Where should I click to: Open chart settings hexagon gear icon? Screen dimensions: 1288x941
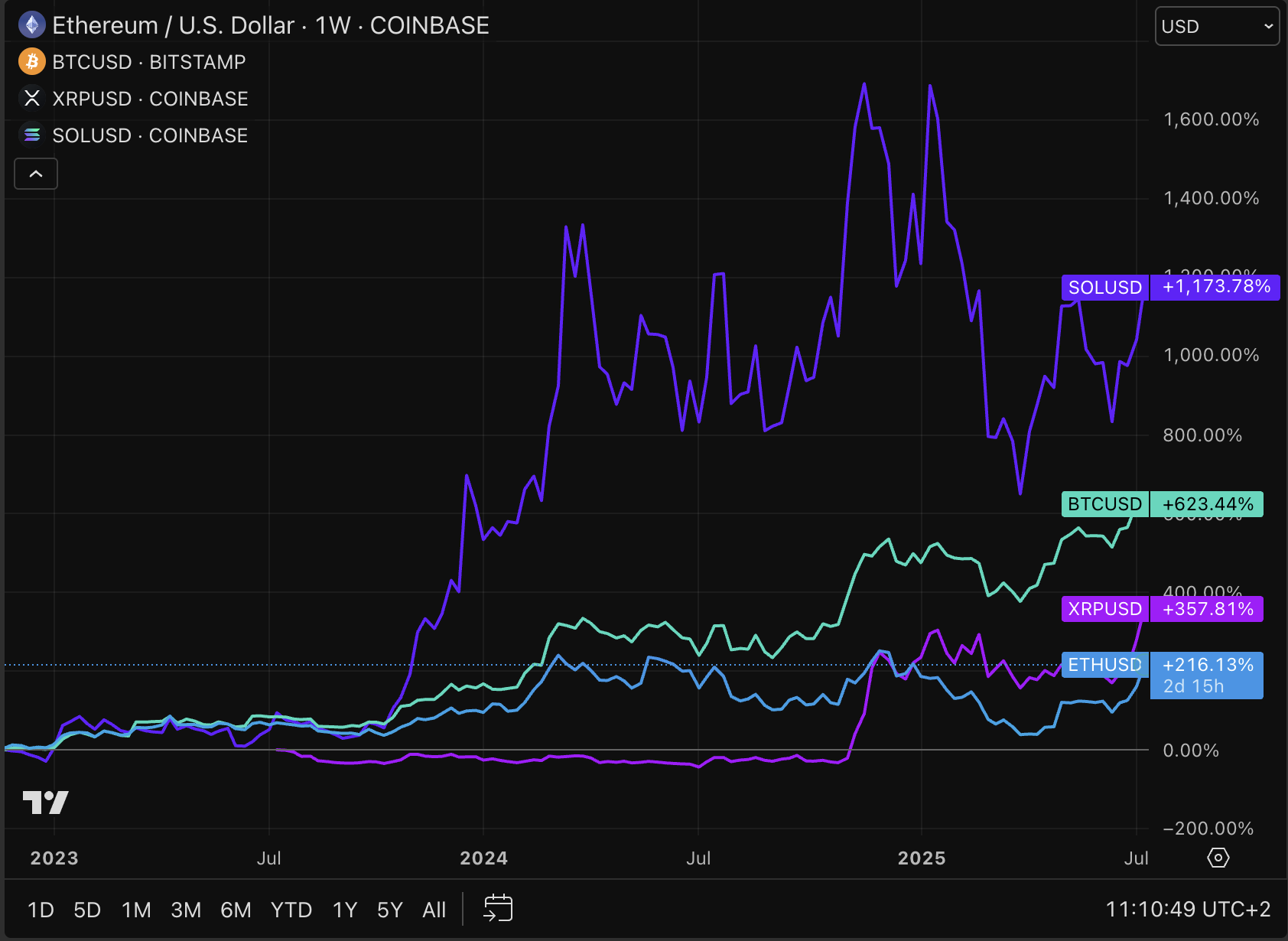(x=1218, y=858)
